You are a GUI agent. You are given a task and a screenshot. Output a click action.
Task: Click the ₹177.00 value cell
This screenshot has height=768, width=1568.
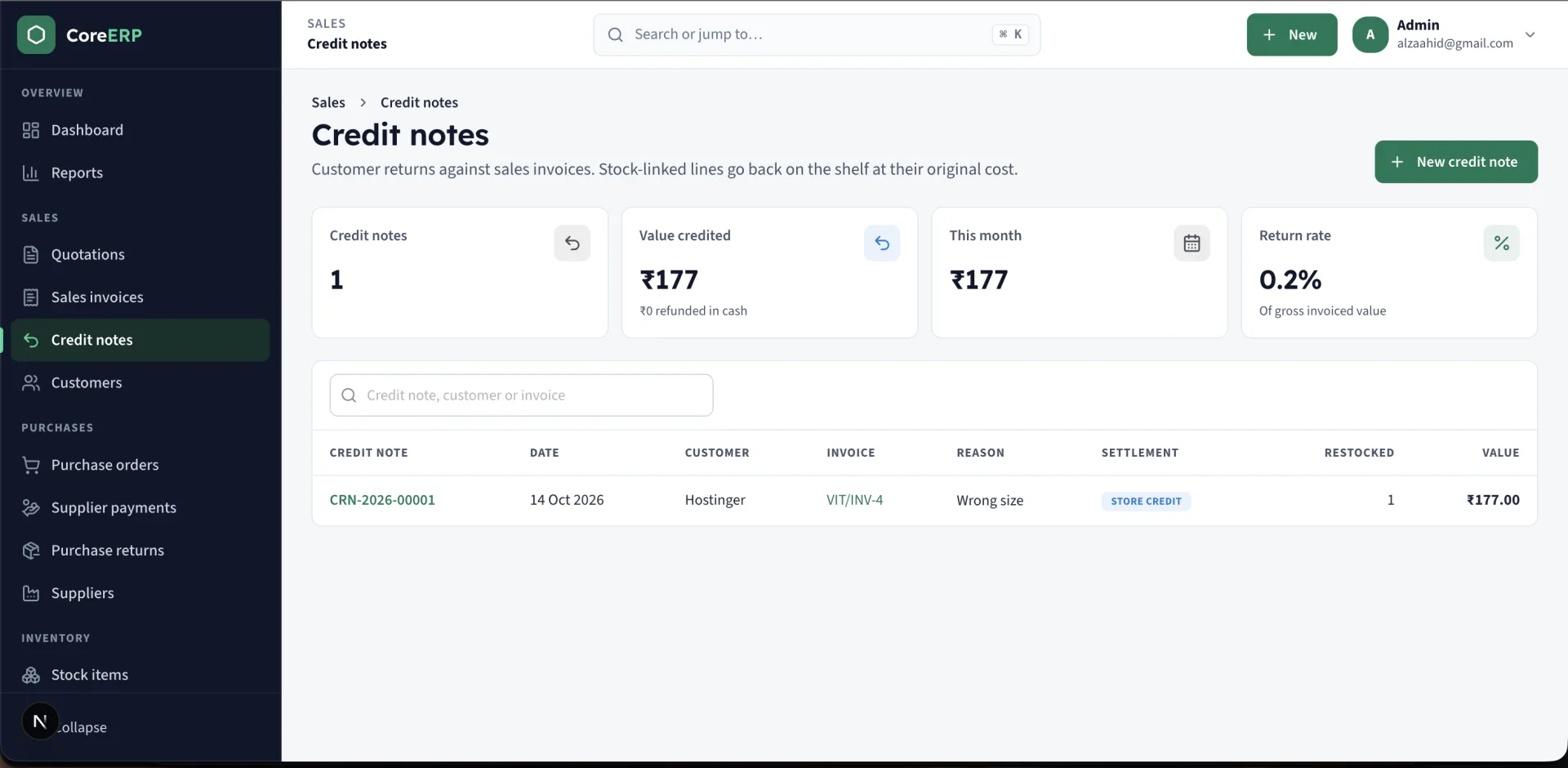tap(1493, 500)
